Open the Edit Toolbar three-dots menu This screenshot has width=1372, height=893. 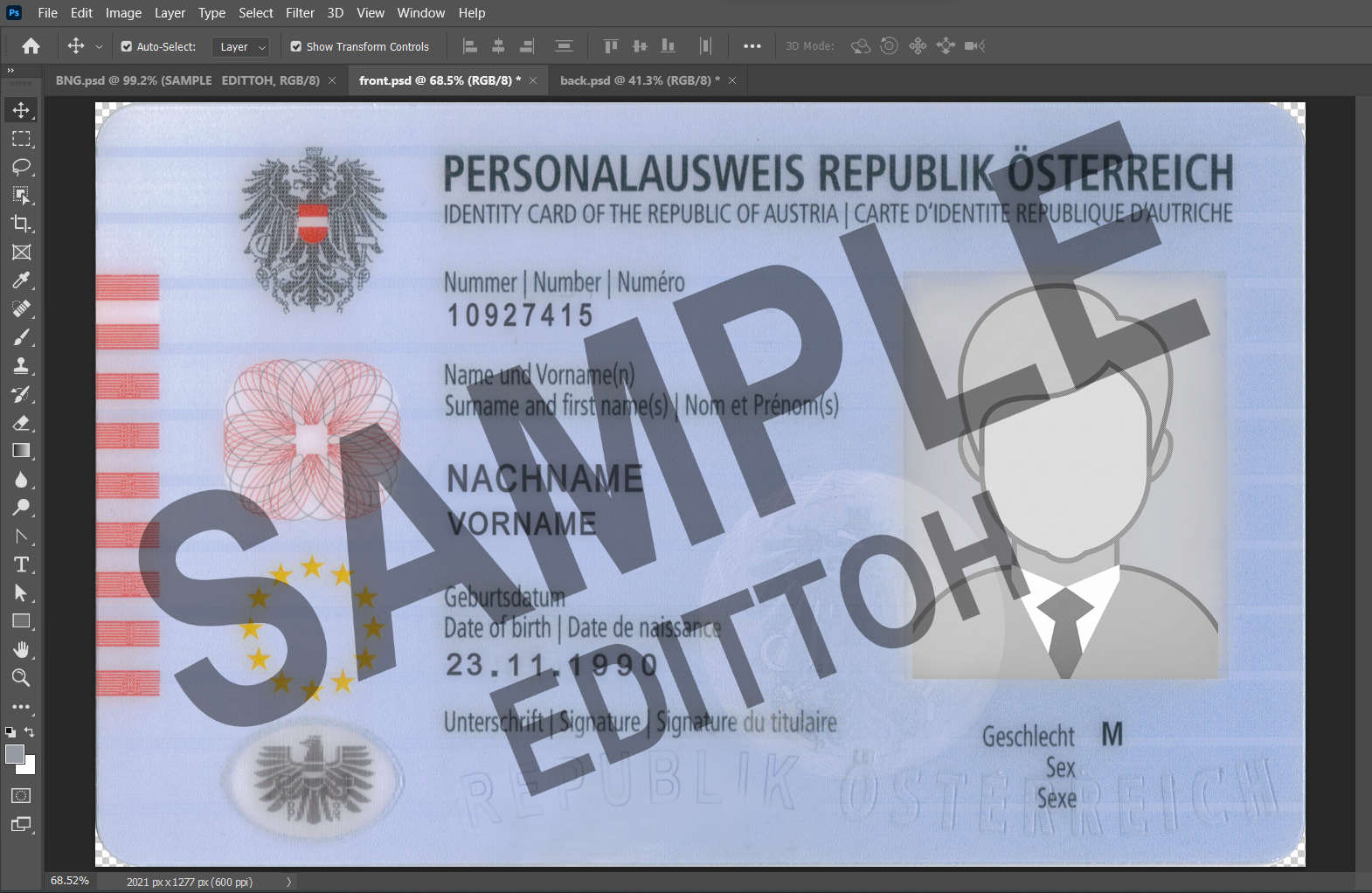21,707
